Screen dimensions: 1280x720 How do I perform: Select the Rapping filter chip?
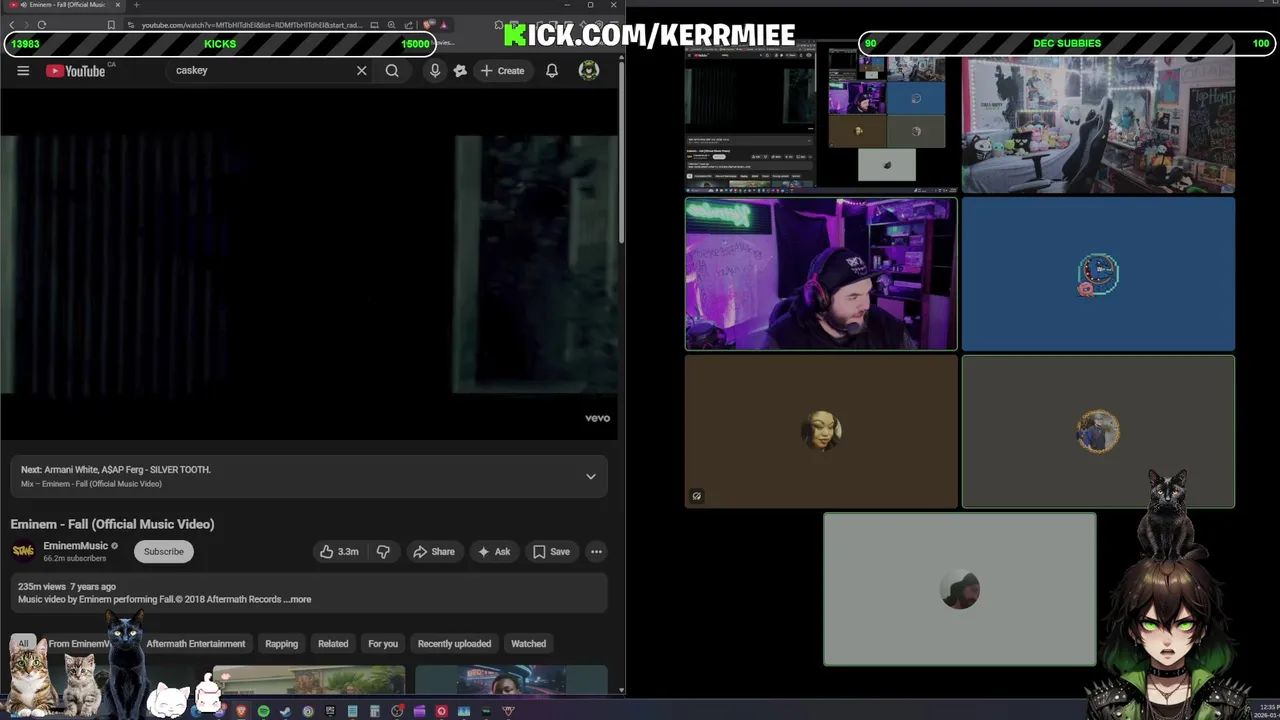[x=281, y=644]
